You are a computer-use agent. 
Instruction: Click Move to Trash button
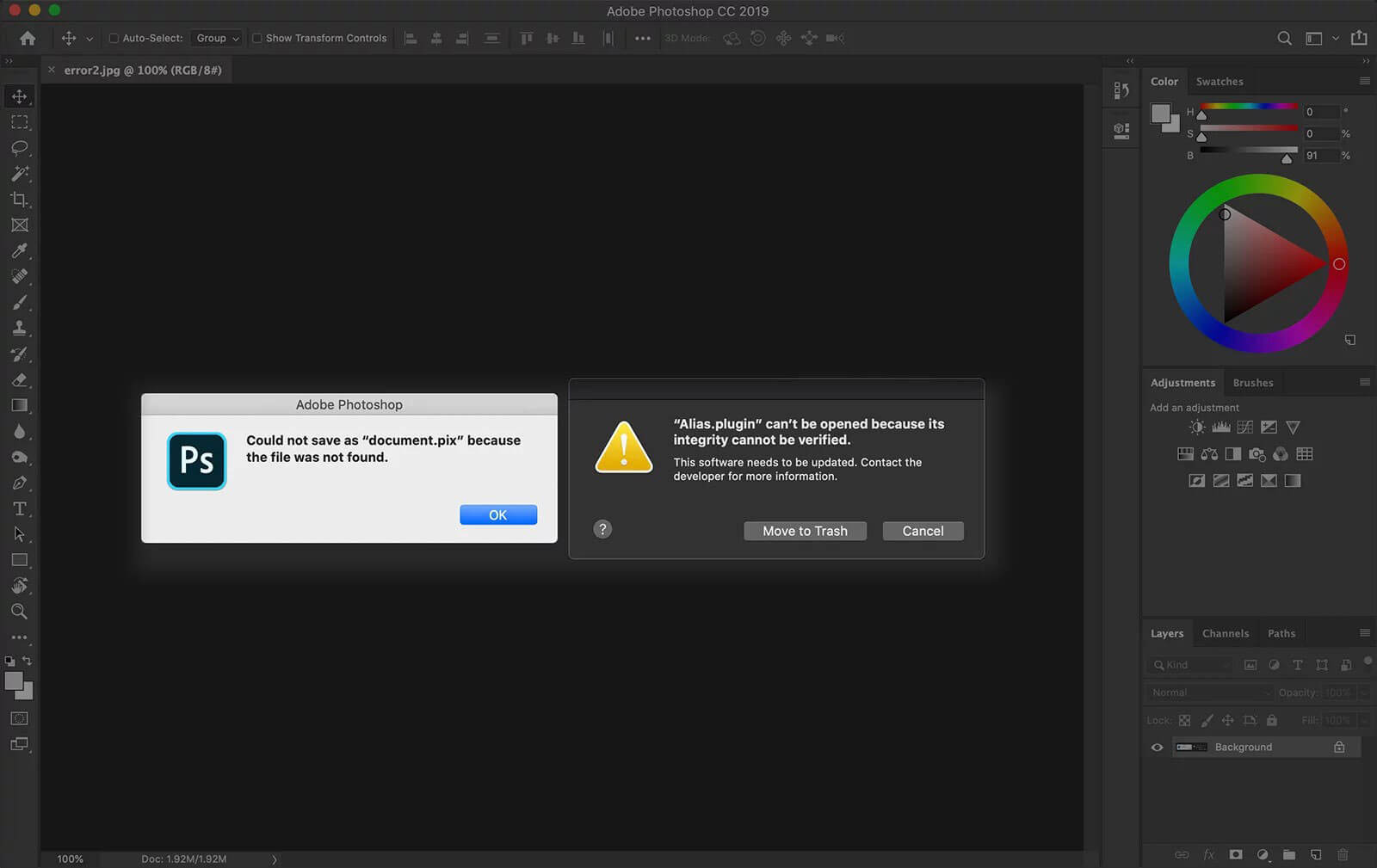tap(805, 531)
